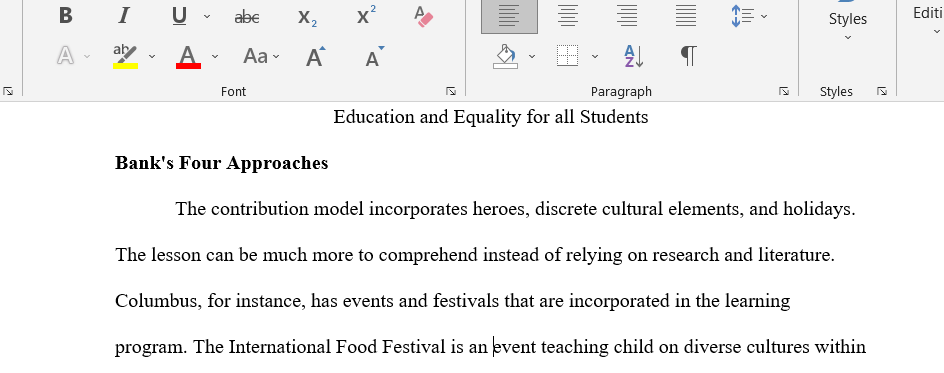944x373 pixels.
Task: Click the heading 'Bank's Four Approaches'
Action: coord(222,163)
